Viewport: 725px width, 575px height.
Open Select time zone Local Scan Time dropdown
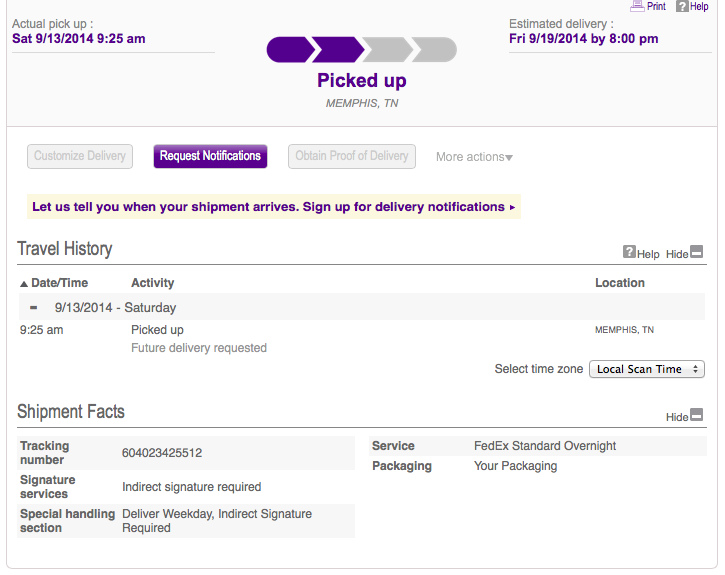pos(646,369)
